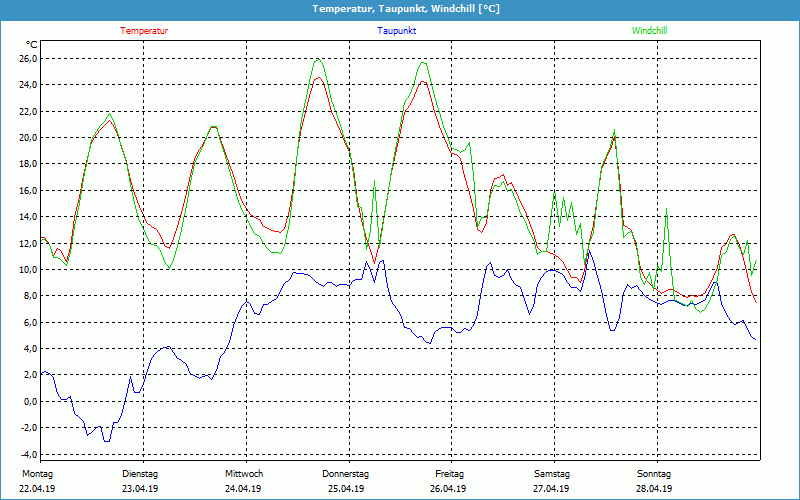Viewport: 800px width, 500px height.
Task: Click the Samstag day label
Action: pos(552,474)
